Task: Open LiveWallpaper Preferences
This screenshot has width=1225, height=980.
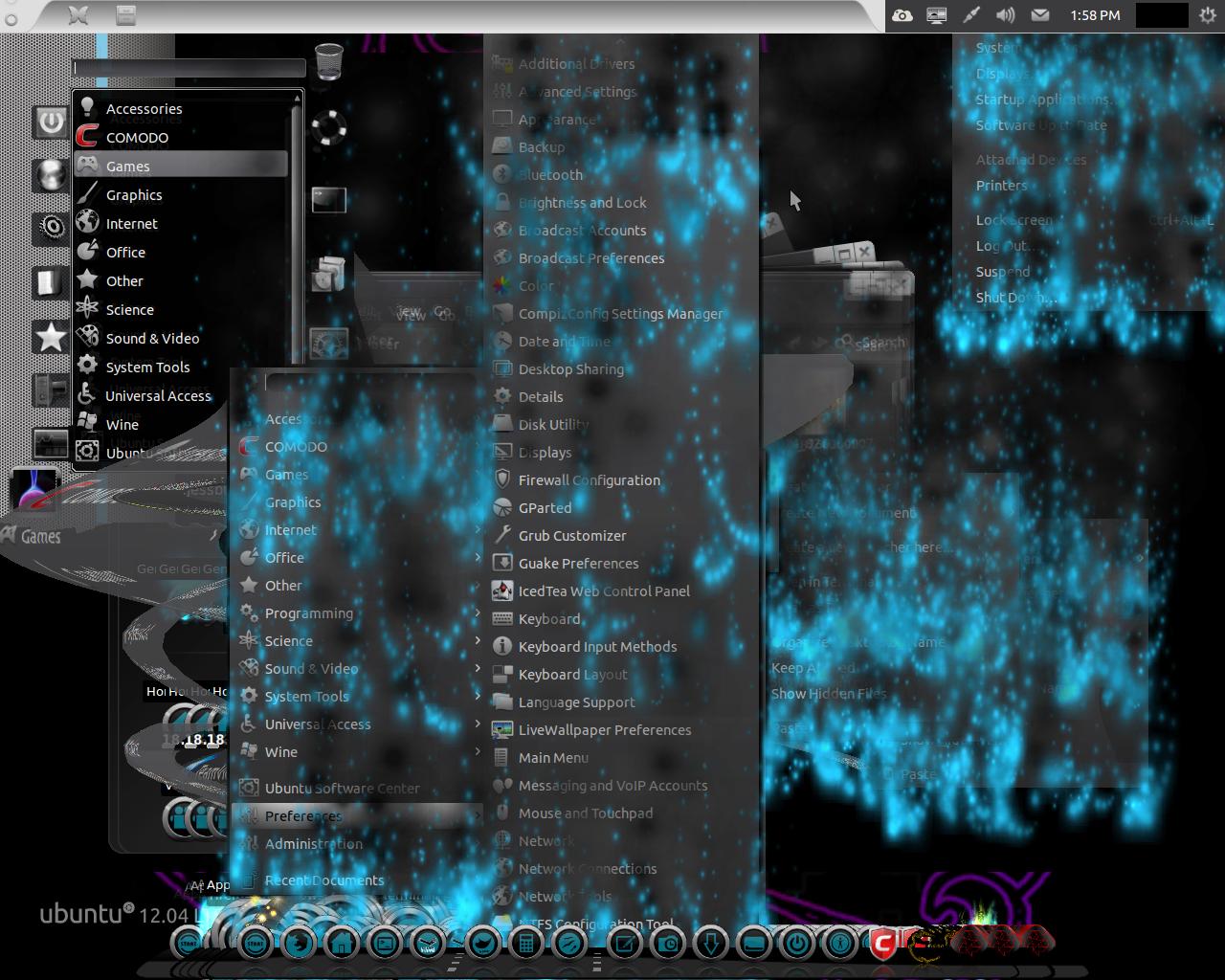Action: 622,729
